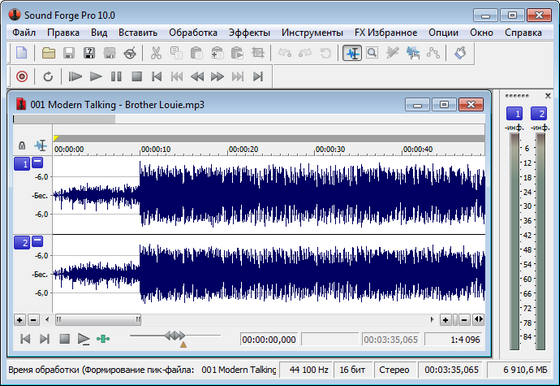Click Go to Start in data window transport
Screen dimensions: 560x386
(25, 339)
